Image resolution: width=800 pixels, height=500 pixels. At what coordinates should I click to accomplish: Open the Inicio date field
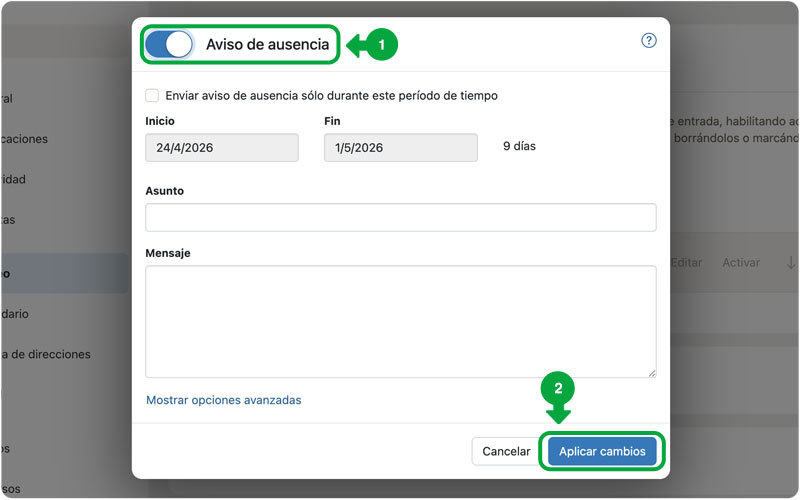click(x=222, y=147)
